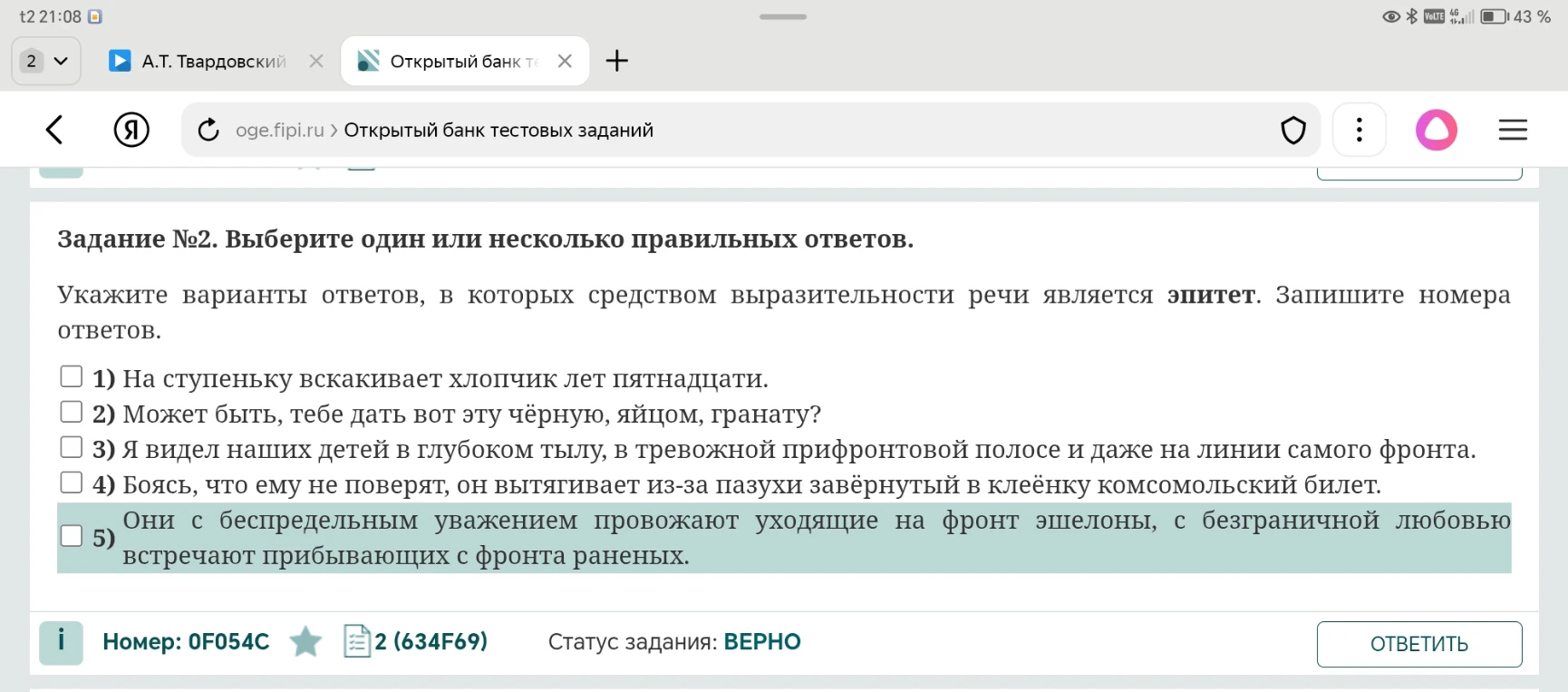The width and height of the screenshot is (1568, 692).
Task: Tick answer option 3 about глубоком тылу
Action: (x=72, y=447)
